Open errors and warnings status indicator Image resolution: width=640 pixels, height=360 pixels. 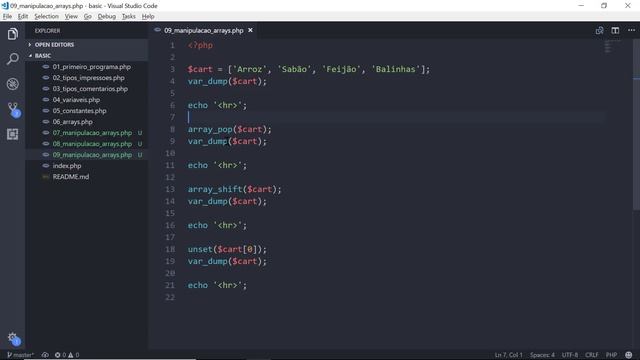pyautogui.click(x=67, y=355)
